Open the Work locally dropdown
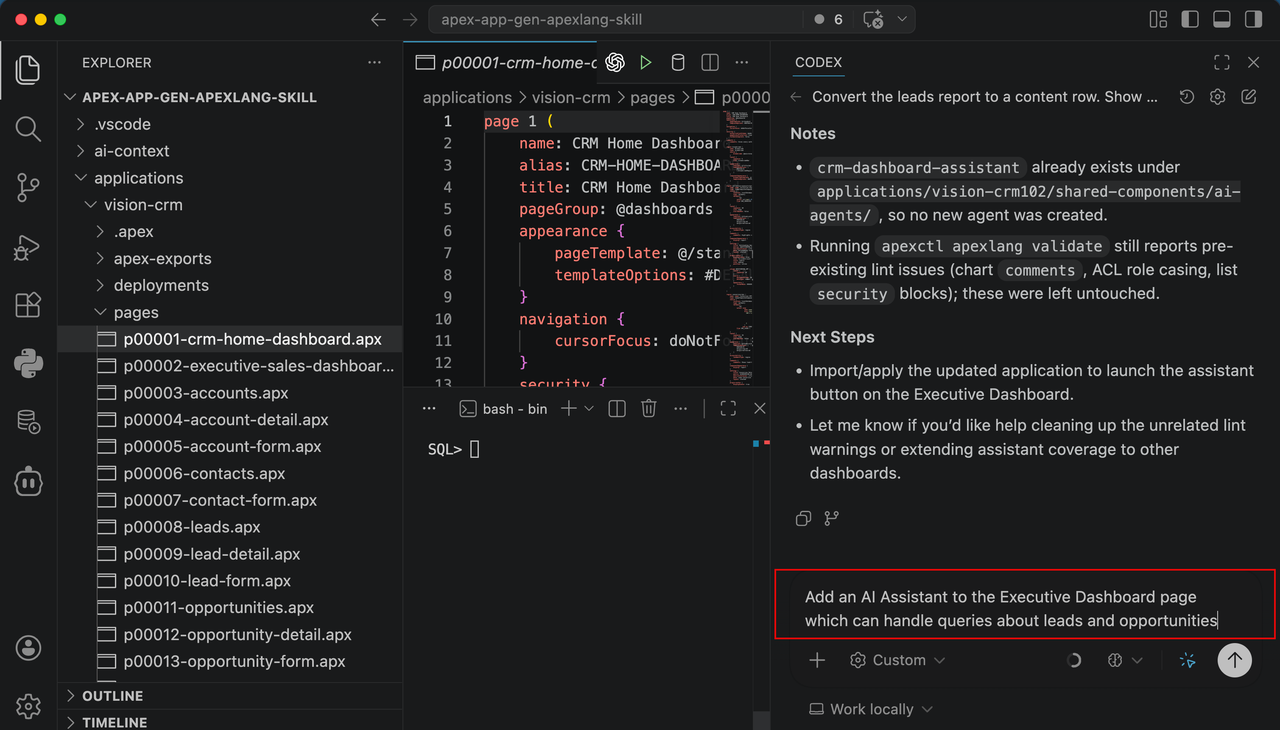This screenshot has height=730, width=1280. click(x=871, y=709)
